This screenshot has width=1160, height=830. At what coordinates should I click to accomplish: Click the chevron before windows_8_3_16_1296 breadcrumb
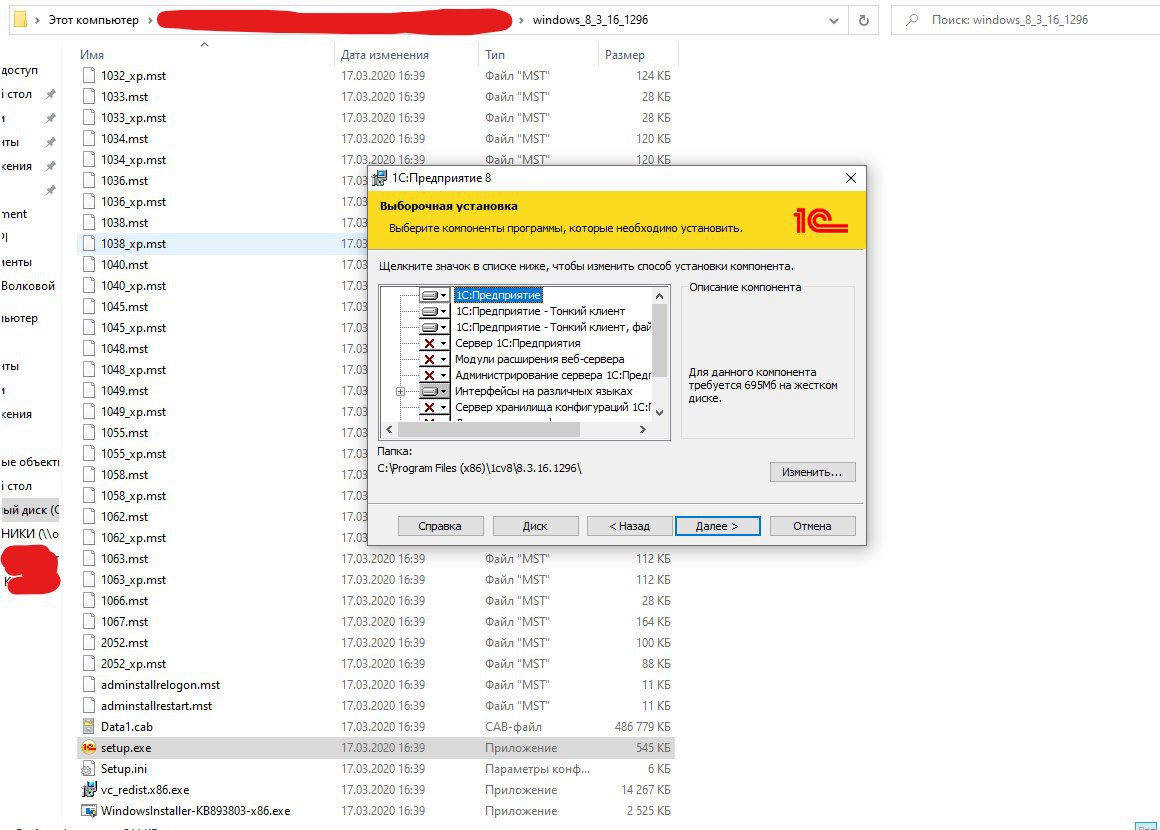point(521,20)
